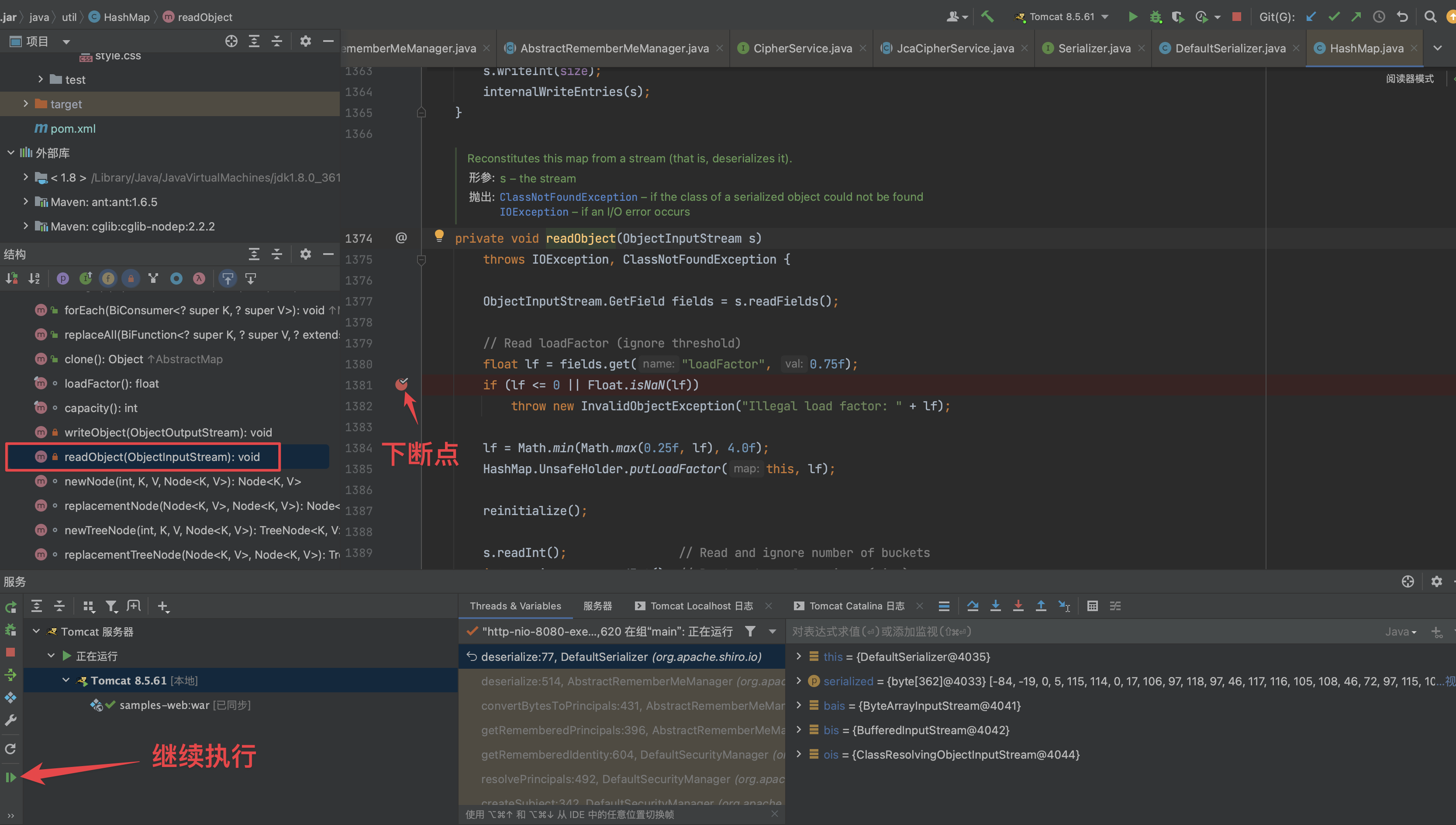Stop Tomcat via red square in Services sidebar
1456x825 pixels.
click(10, 652)
